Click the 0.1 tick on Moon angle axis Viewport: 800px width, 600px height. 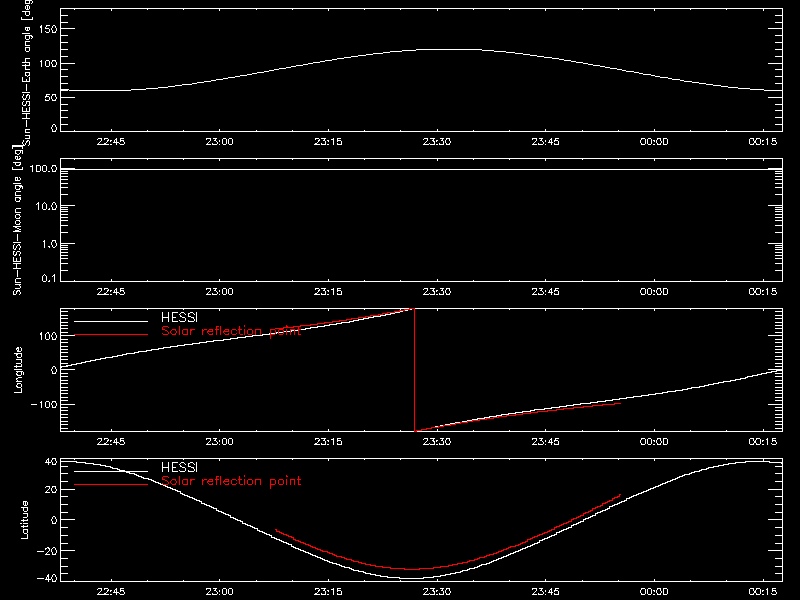pos(49,278)
